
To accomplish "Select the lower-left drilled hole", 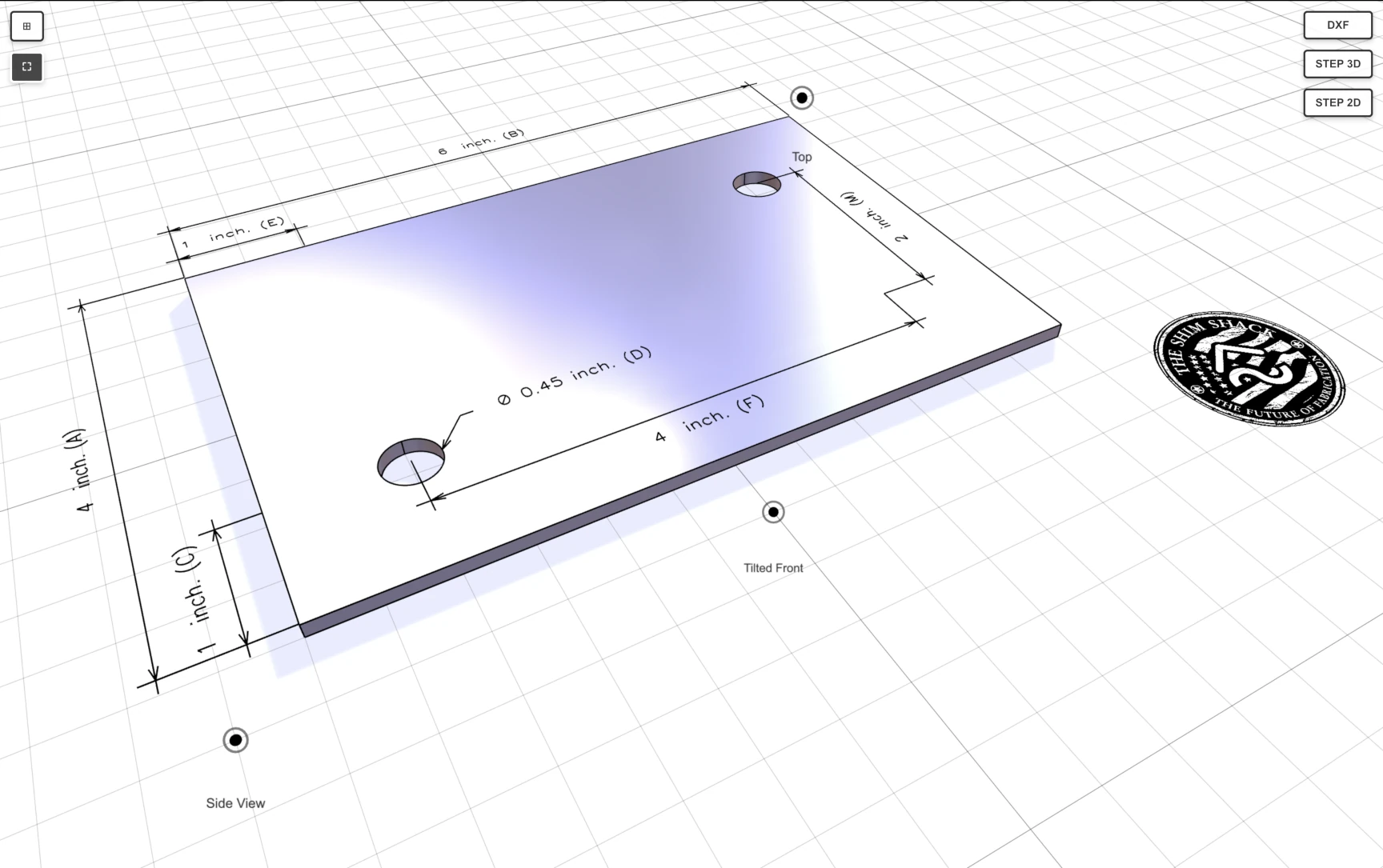I will click(411, 462).
